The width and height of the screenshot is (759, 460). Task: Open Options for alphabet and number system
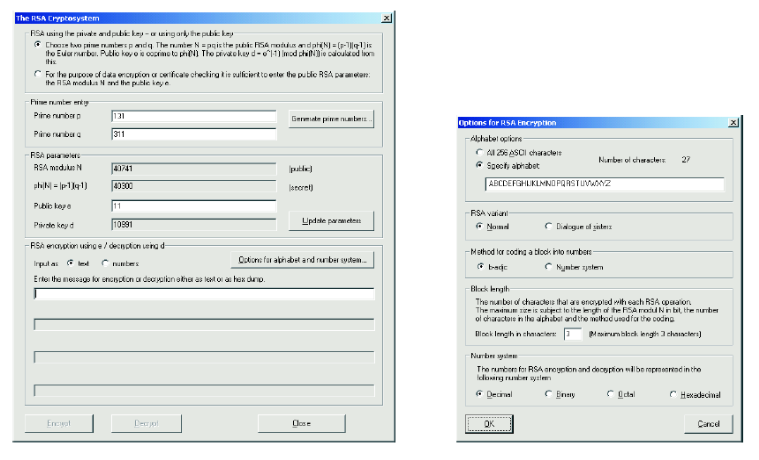[x=301, y=261]
